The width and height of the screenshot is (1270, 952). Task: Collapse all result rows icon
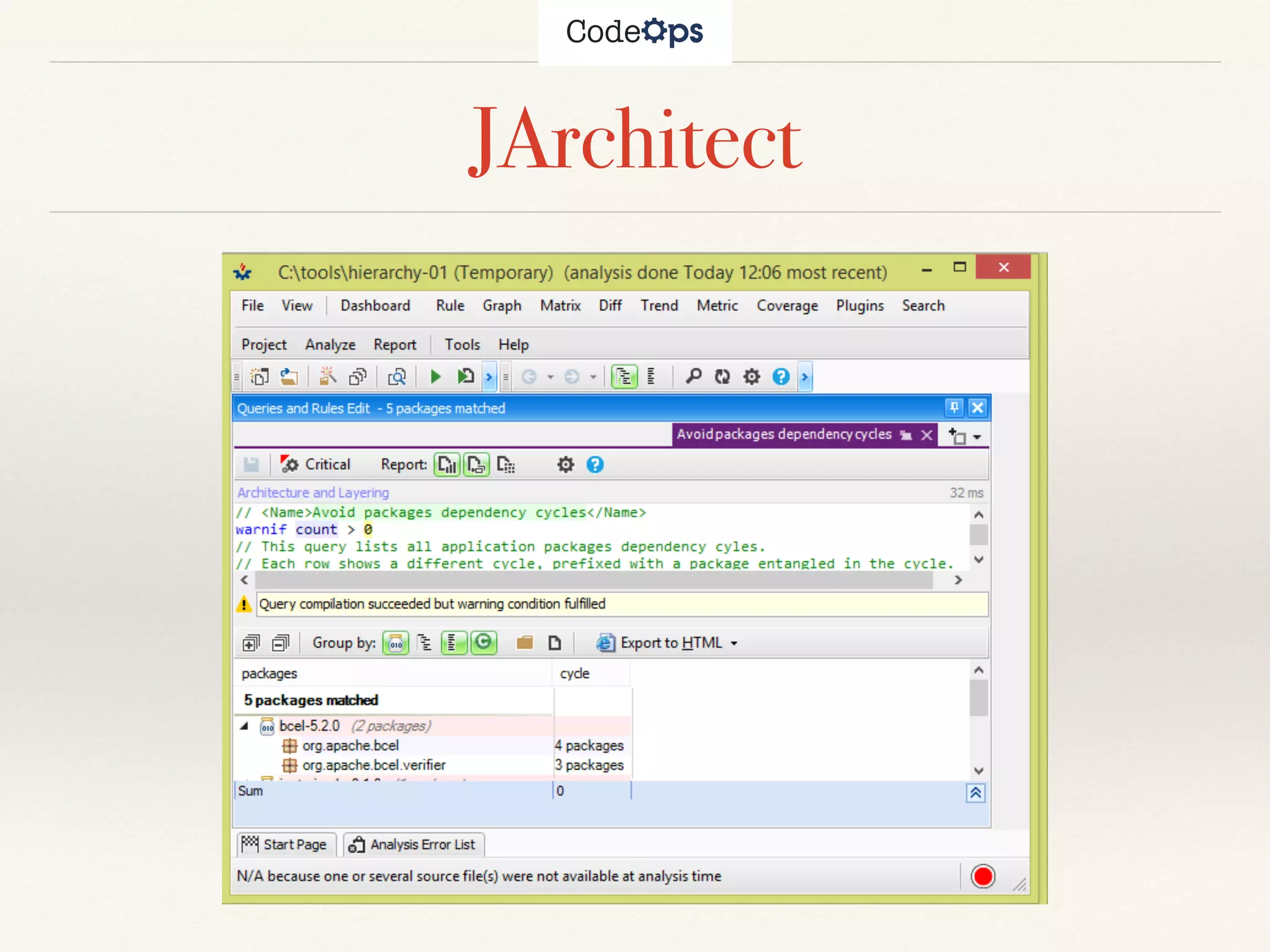click(x=281, y=643)
